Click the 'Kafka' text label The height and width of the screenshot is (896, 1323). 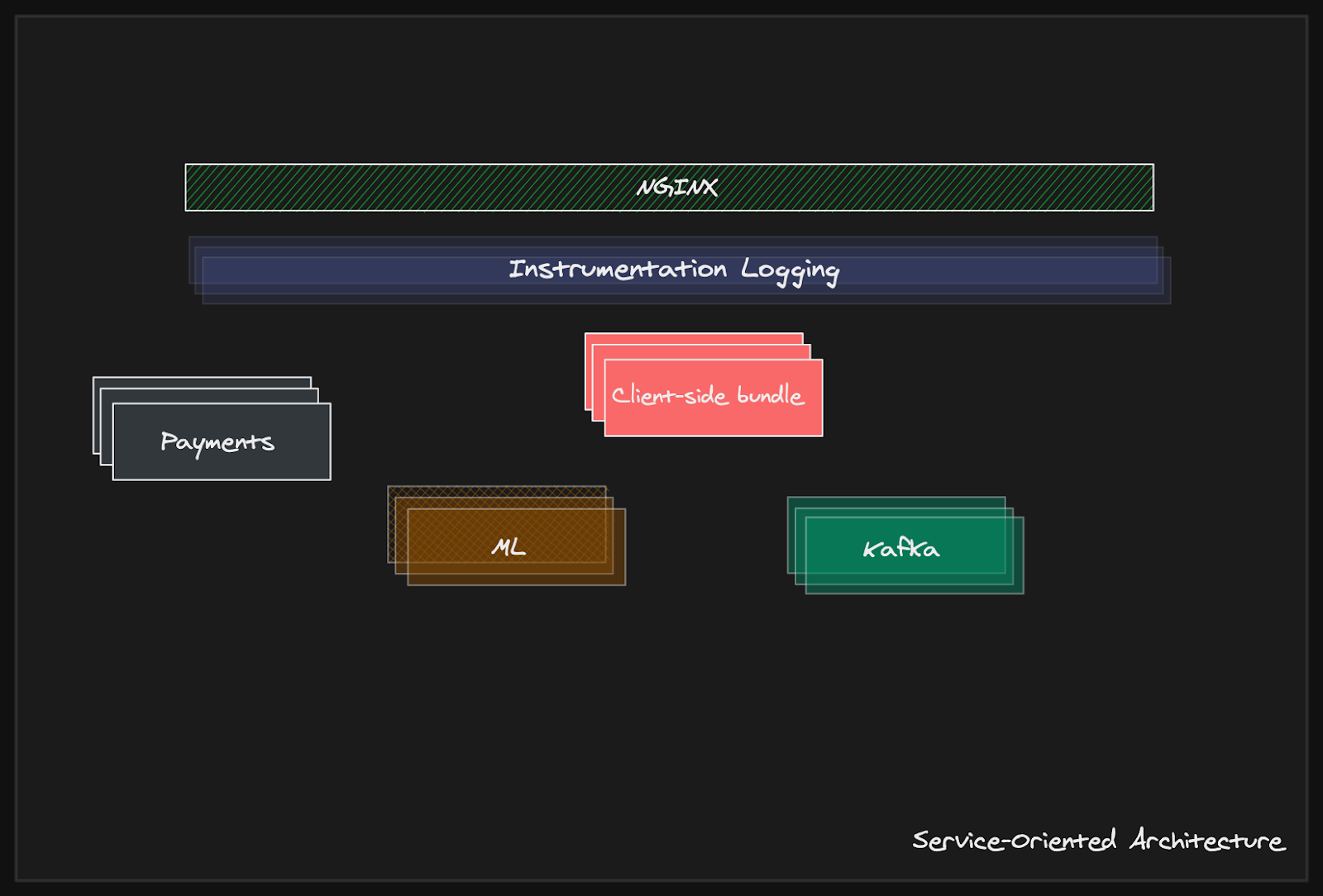pyautogui.click(x=901, y=548)
